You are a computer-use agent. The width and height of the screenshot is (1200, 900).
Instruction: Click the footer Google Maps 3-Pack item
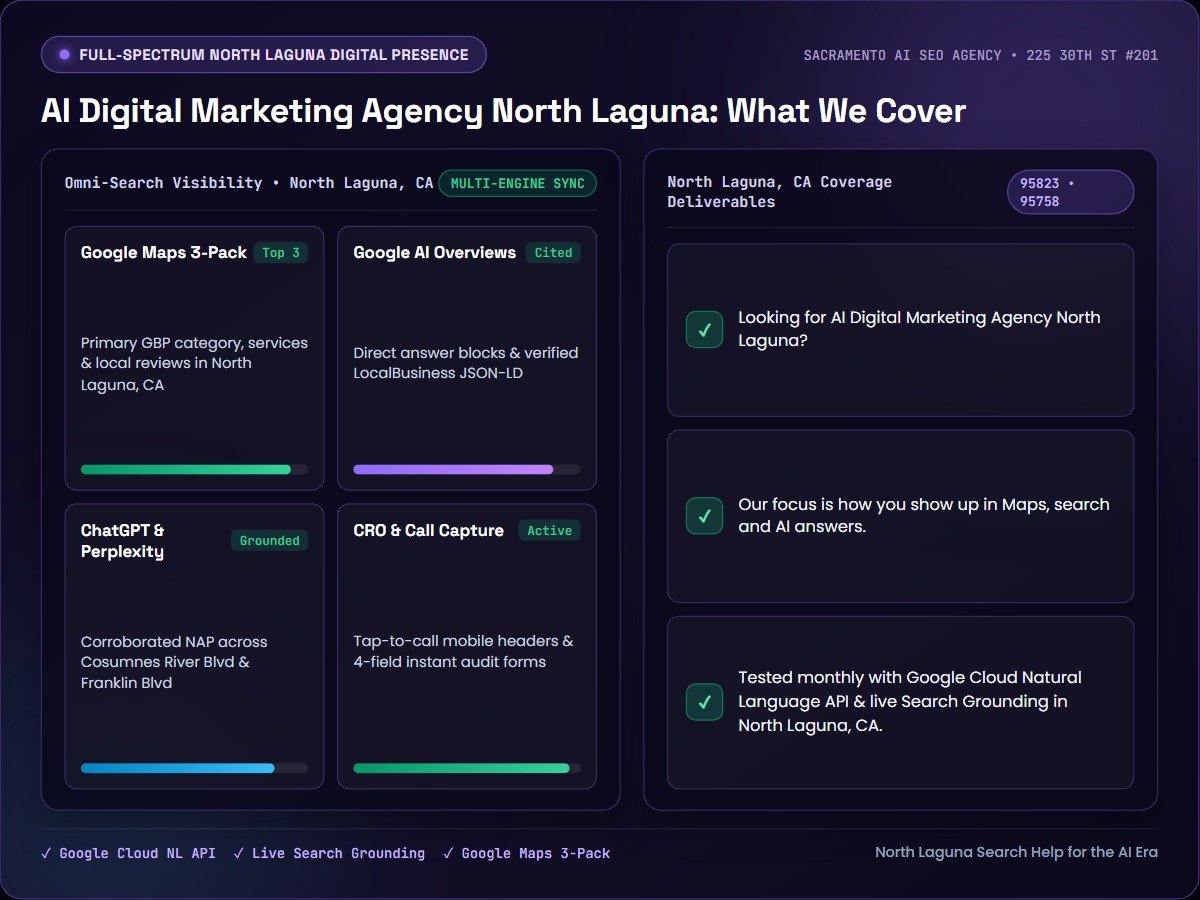click(526, 854)
